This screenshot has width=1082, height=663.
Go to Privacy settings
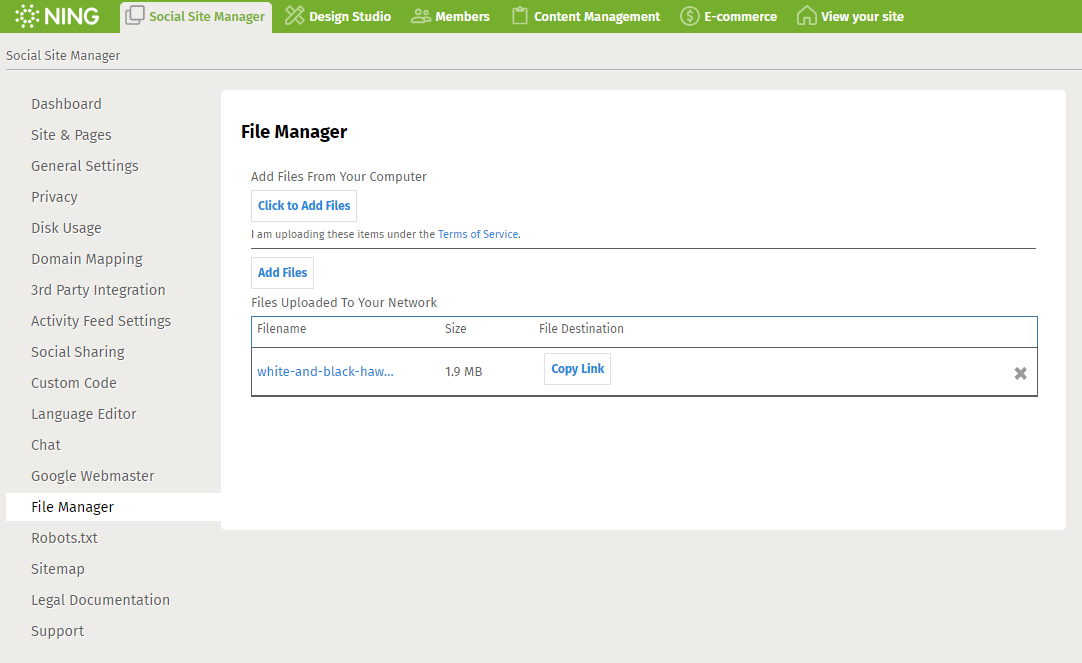(x=55, y=197)
